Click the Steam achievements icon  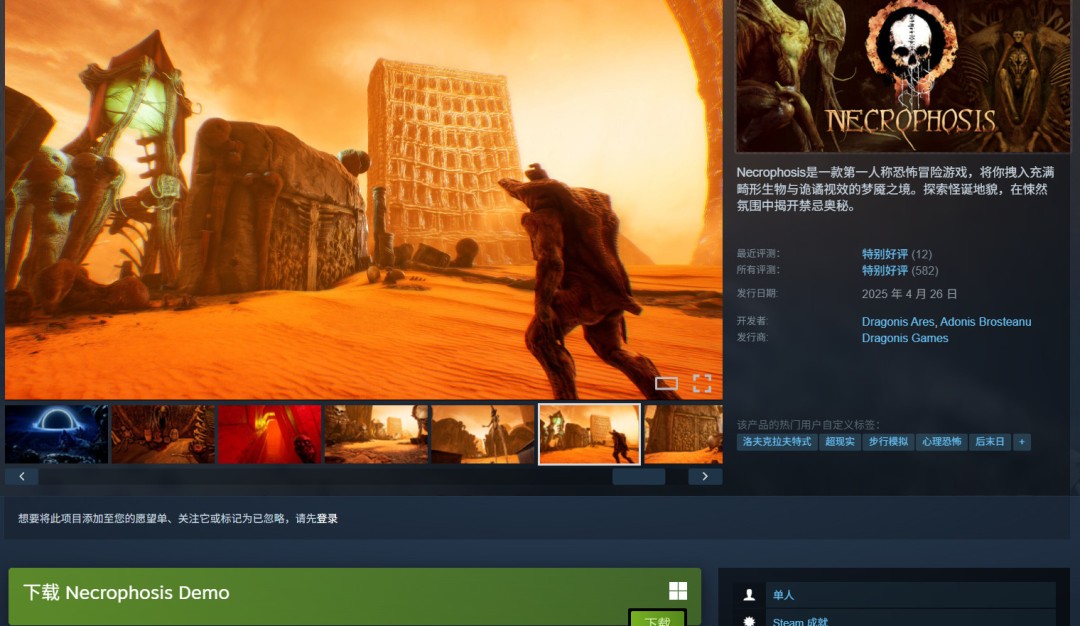pos(749,620)
